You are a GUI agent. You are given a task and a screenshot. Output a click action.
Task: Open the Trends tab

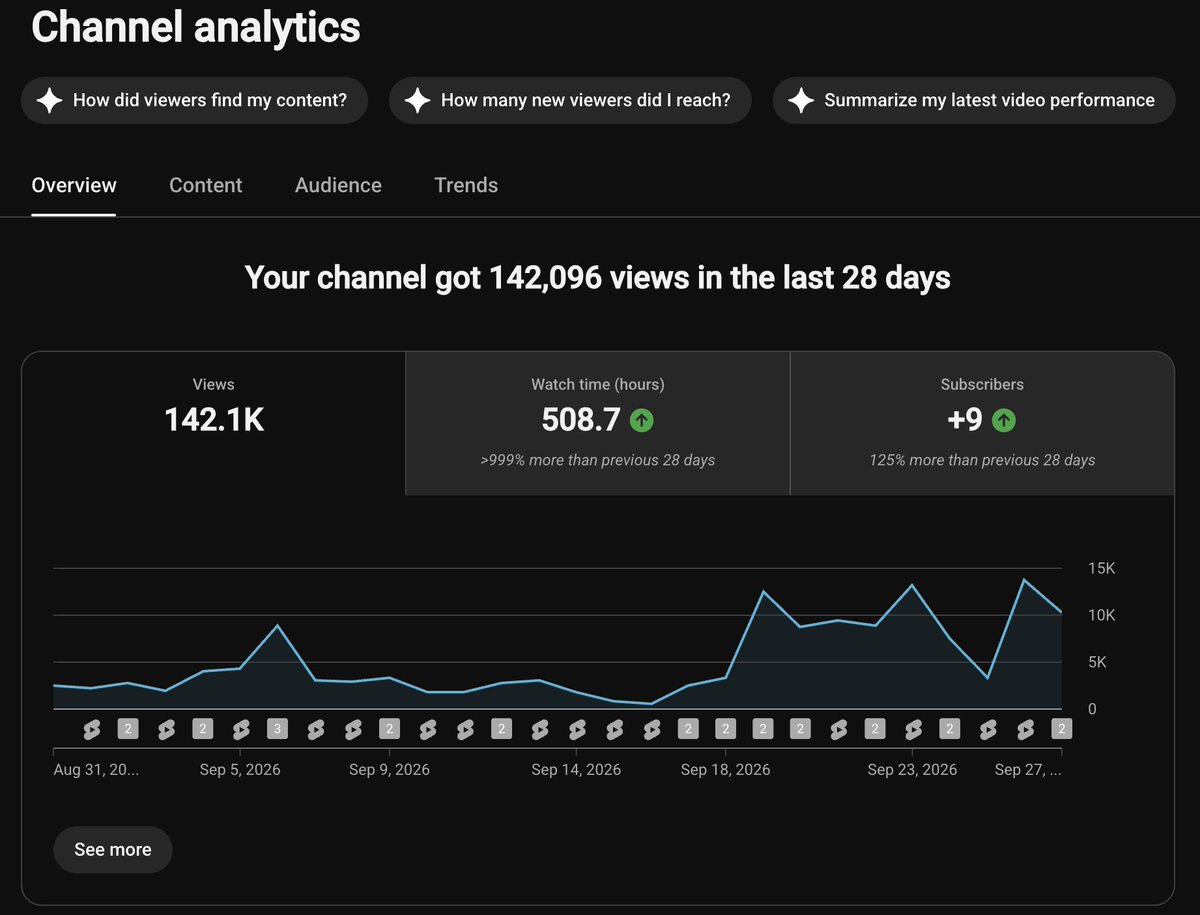click(x=466, y=185)
